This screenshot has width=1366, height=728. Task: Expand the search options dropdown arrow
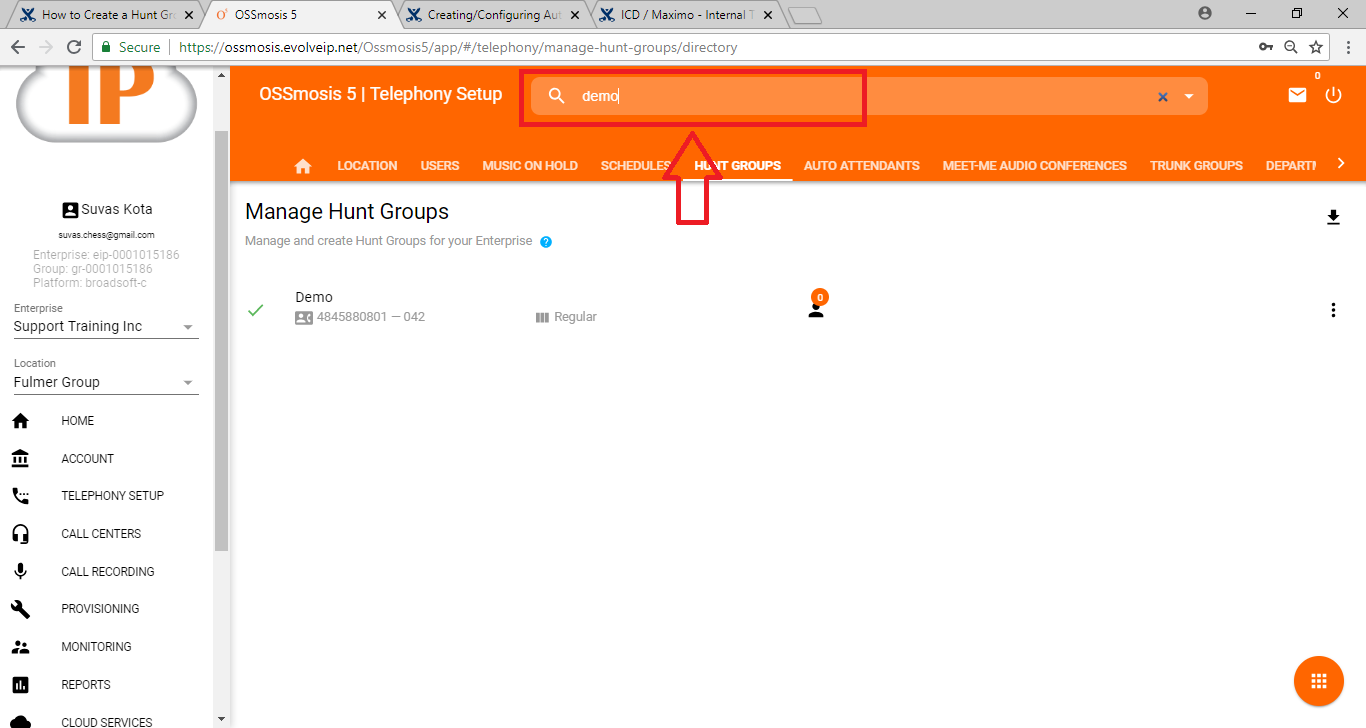(1189, 97)
